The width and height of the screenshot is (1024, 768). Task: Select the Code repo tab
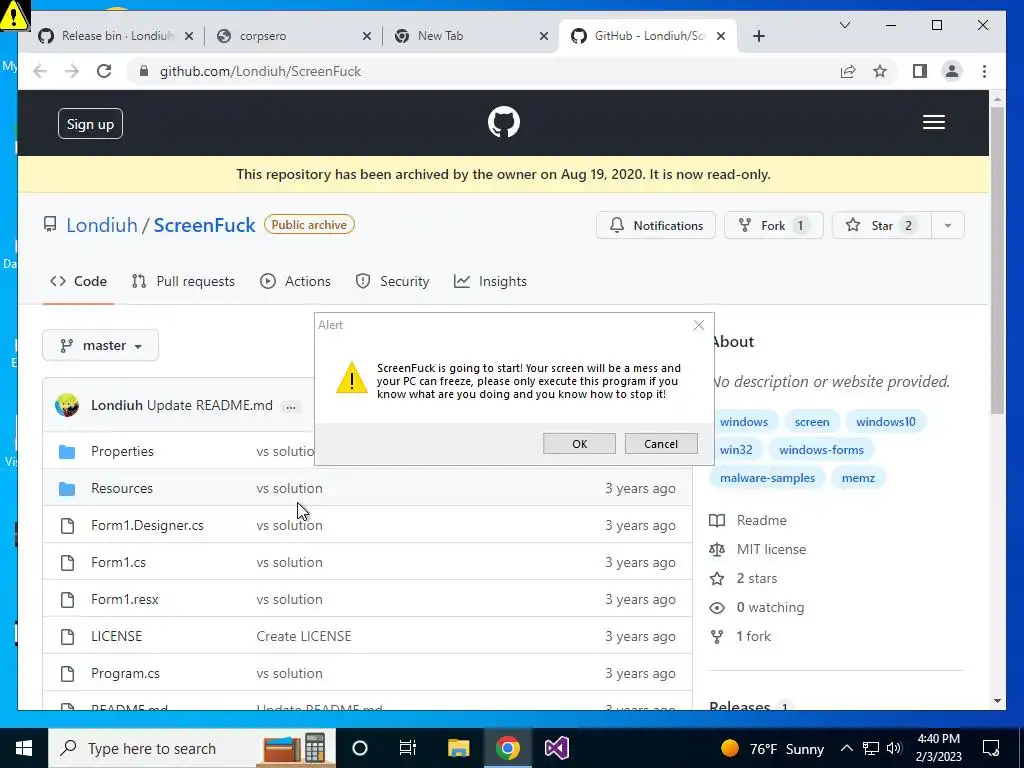pos(78,281)
